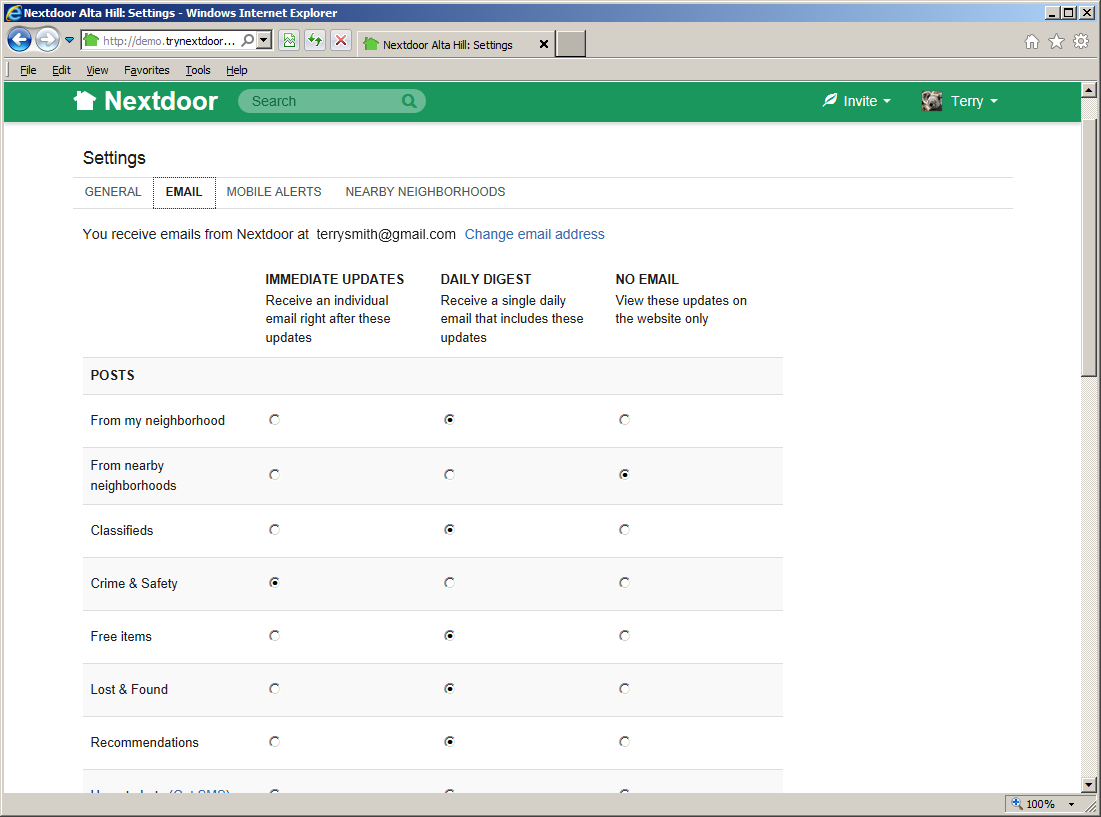Image resolution: width=1101 pixels, height=817 pixels.
Task: Select No Email for nearby neighborhoods posts
Action: [624, 474]
